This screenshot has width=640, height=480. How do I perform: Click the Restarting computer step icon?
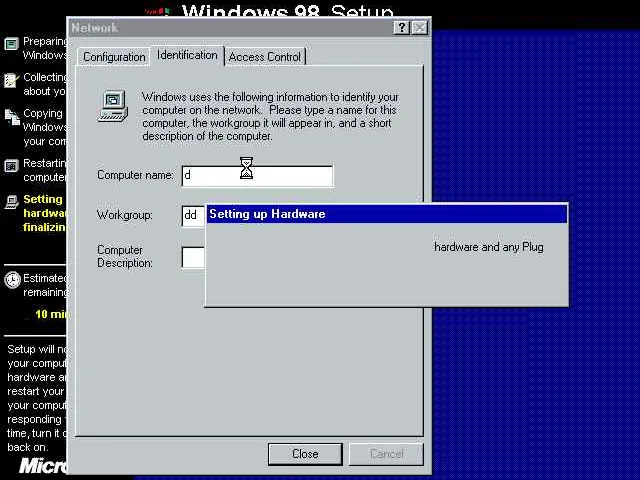click(x=11, y=166)
